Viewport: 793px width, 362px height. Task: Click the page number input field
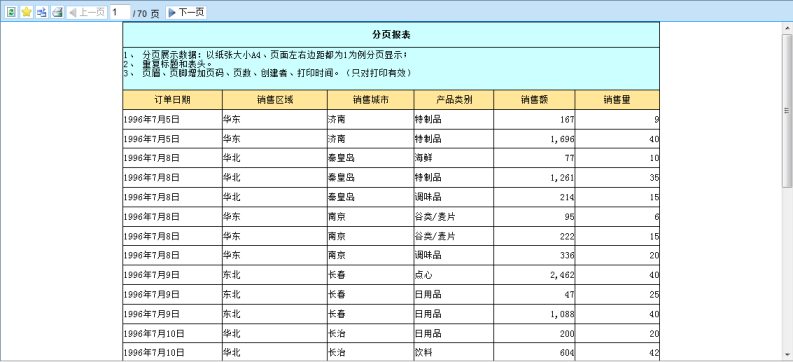(x=120, y=13)
